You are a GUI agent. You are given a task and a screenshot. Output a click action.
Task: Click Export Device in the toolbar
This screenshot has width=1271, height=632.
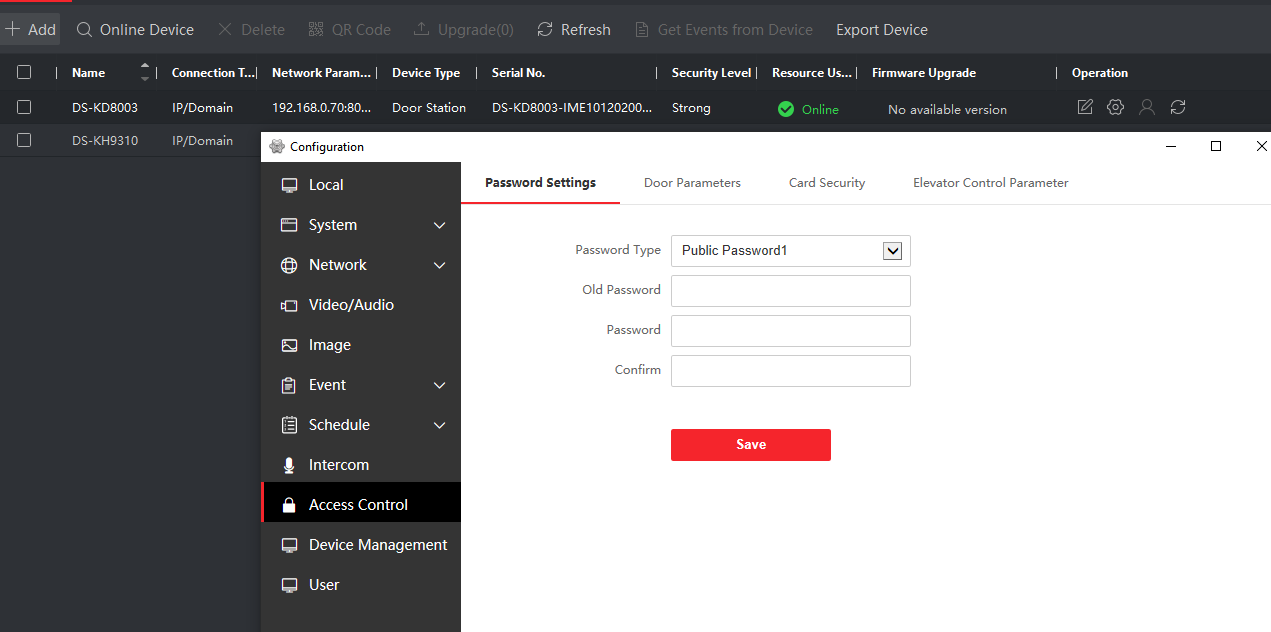[x=881, y=30]
